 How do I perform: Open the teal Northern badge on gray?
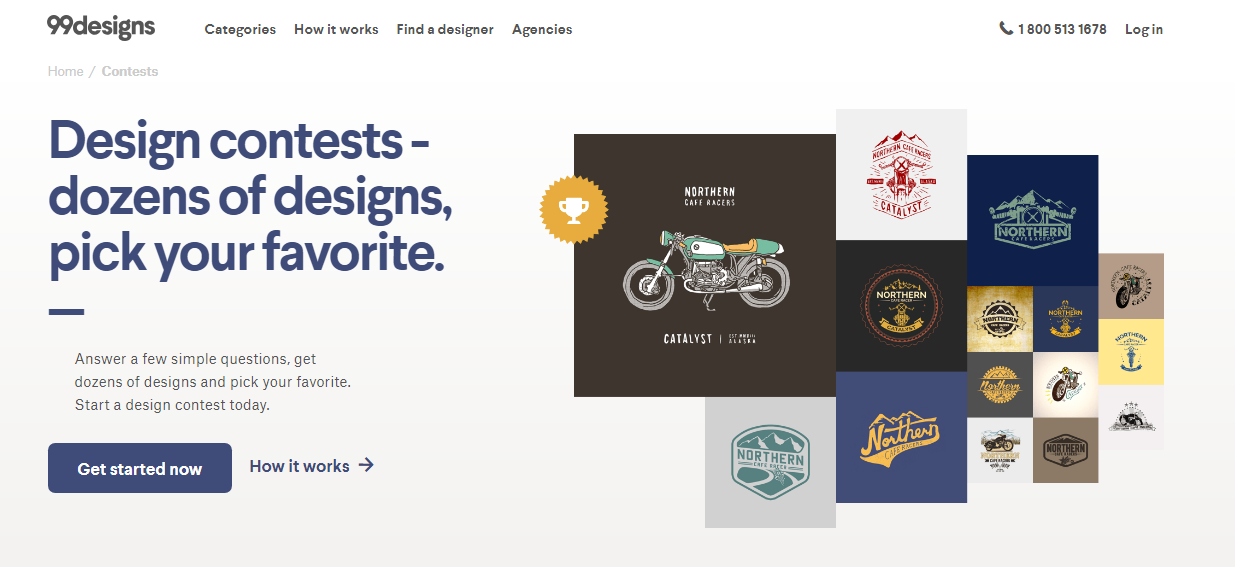(770, 462)
